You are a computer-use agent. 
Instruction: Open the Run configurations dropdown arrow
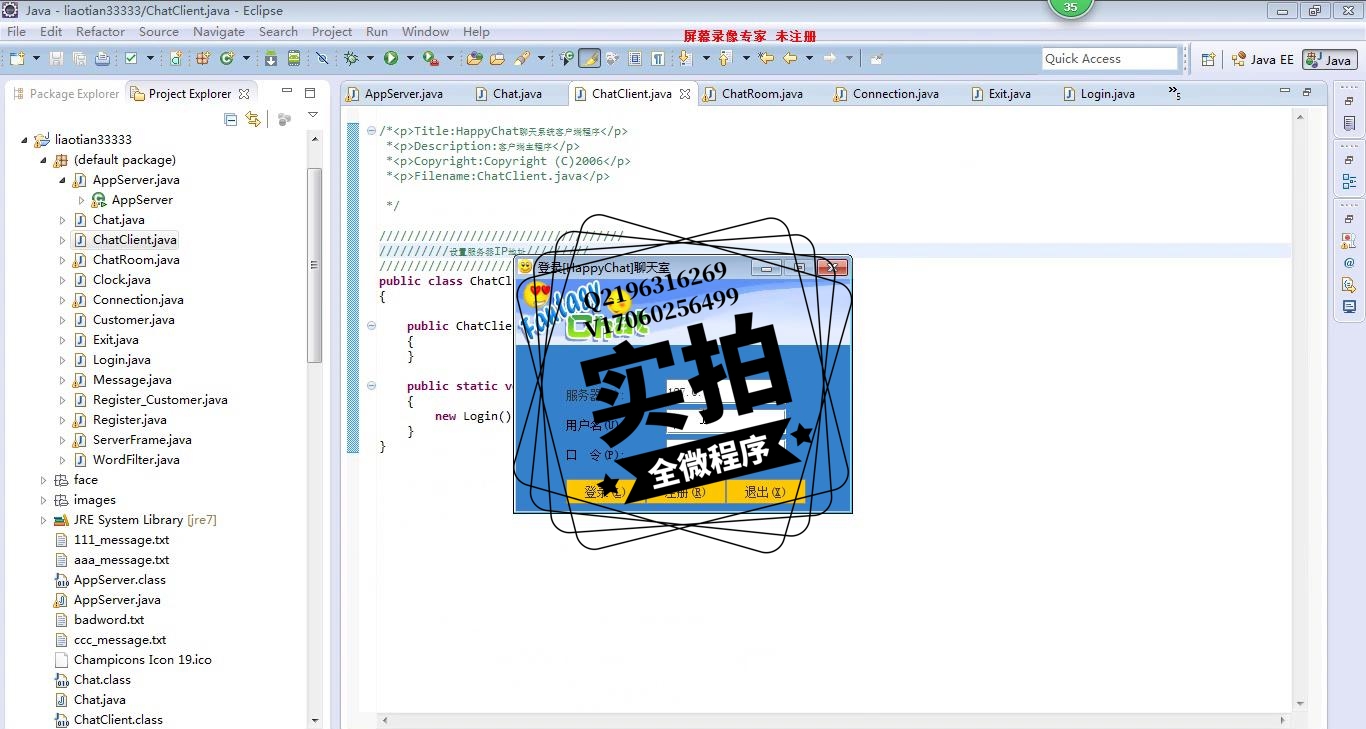point(409,59)
